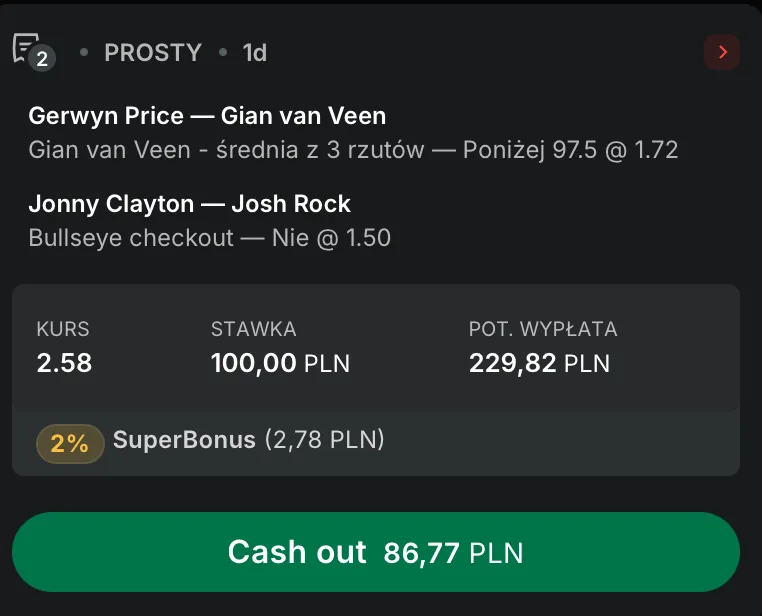Screen dimensions: 762x616
Task: Click the 1d time label
Action: (x=255, y=52)
